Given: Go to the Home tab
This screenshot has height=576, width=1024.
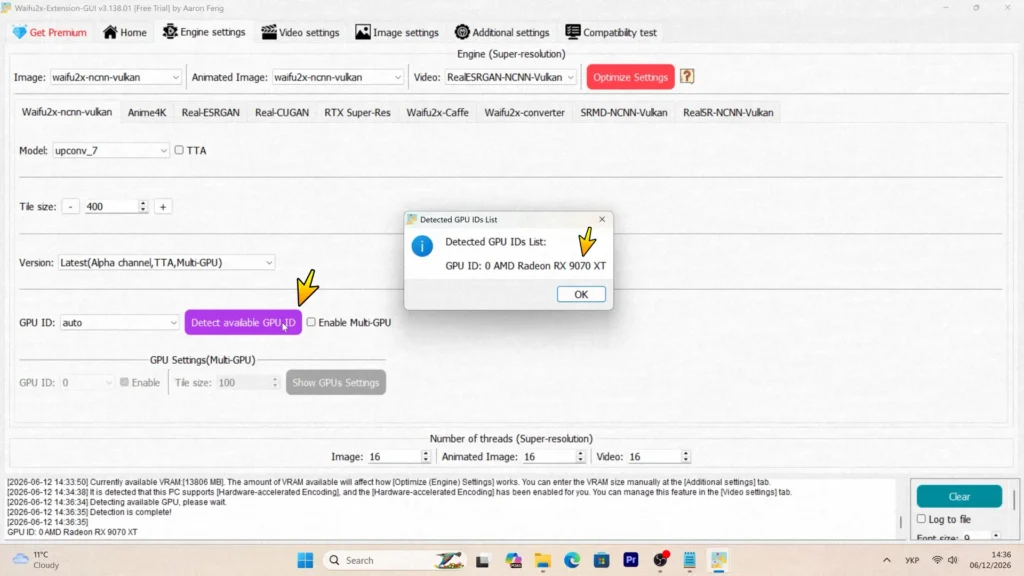Looking at the screenshot, I should click(x=125, y=32).
